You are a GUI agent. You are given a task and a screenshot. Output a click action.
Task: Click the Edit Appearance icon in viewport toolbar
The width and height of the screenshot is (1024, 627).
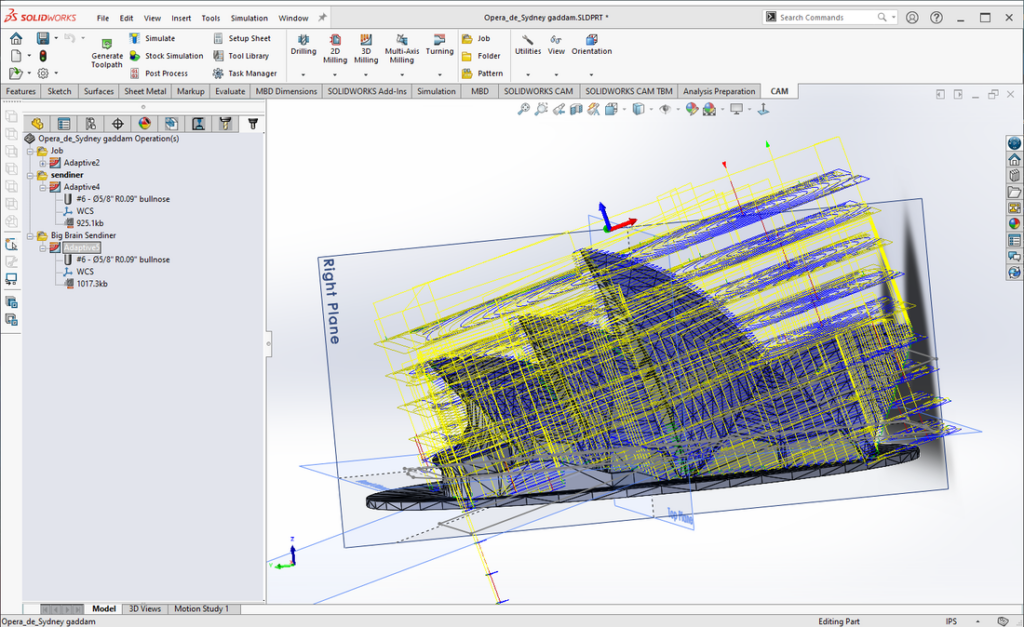(692, 109)
